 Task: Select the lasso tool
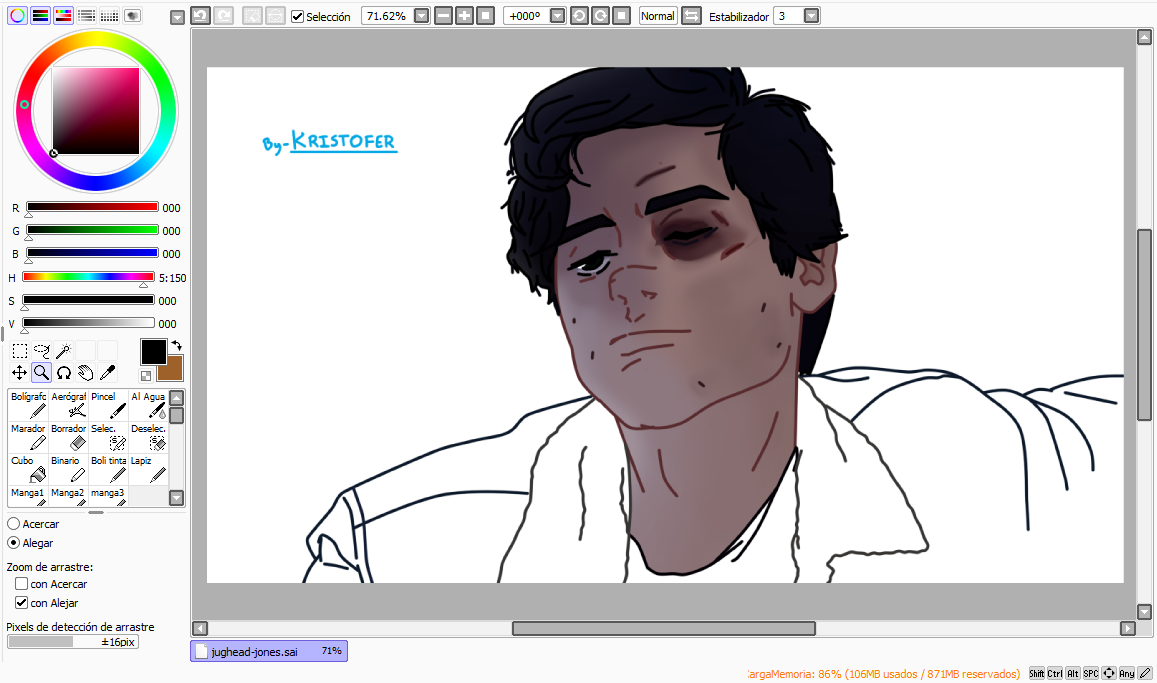[x=42, y=351]
